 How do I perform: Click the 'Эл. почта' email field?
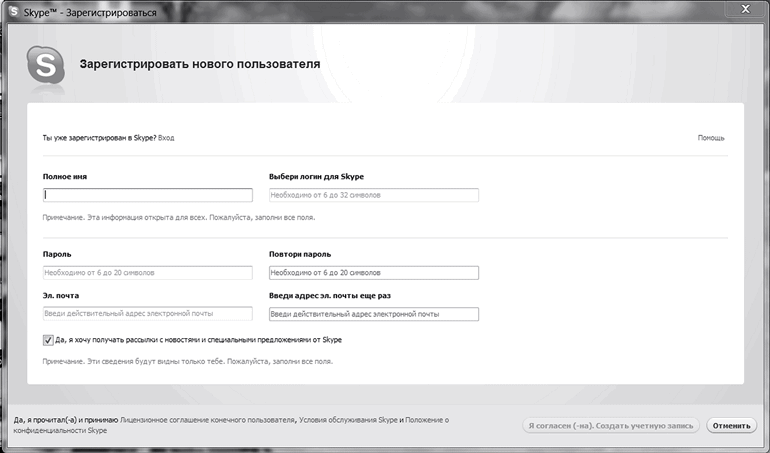point(148,313)
